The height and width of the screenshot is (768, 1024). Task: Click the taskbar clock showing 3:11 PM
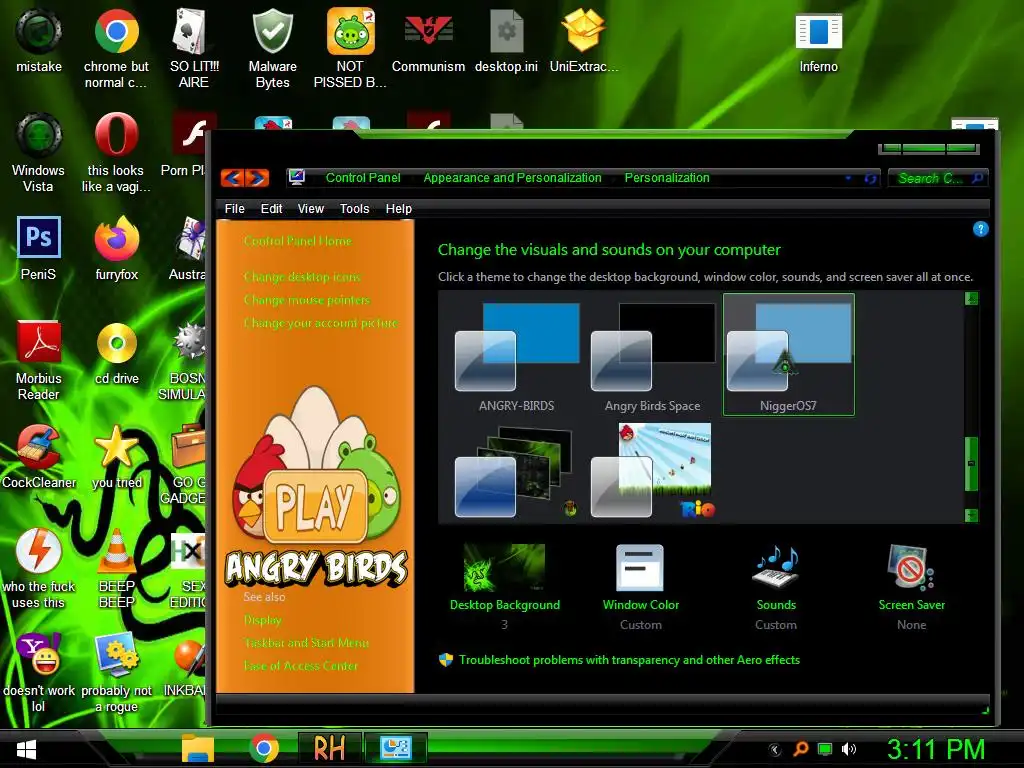coord(936,749)
